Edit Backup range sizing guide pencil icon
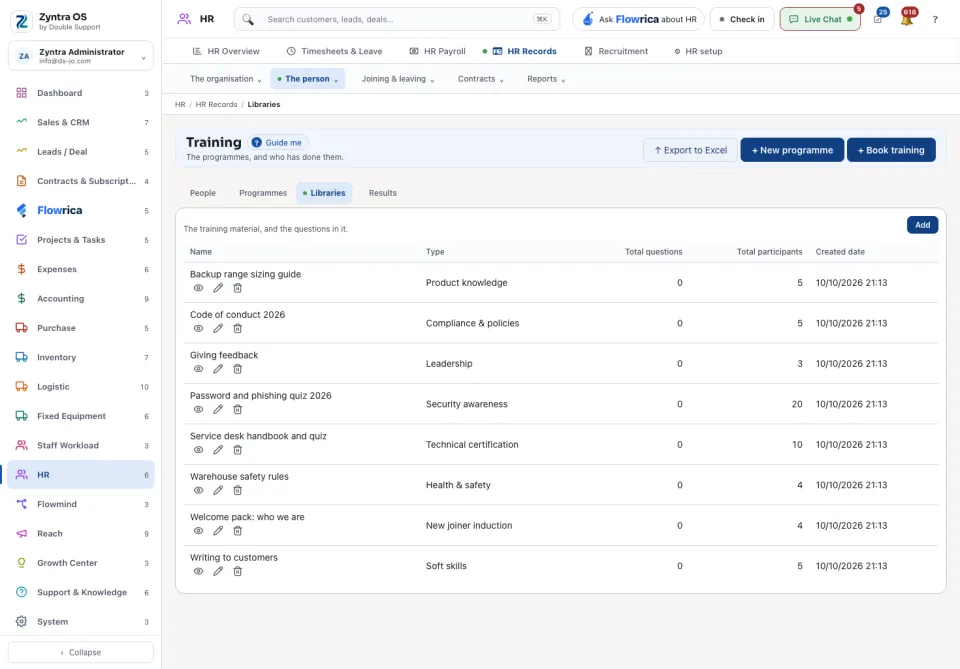960x669 pixels. click(x=218, y=288)
